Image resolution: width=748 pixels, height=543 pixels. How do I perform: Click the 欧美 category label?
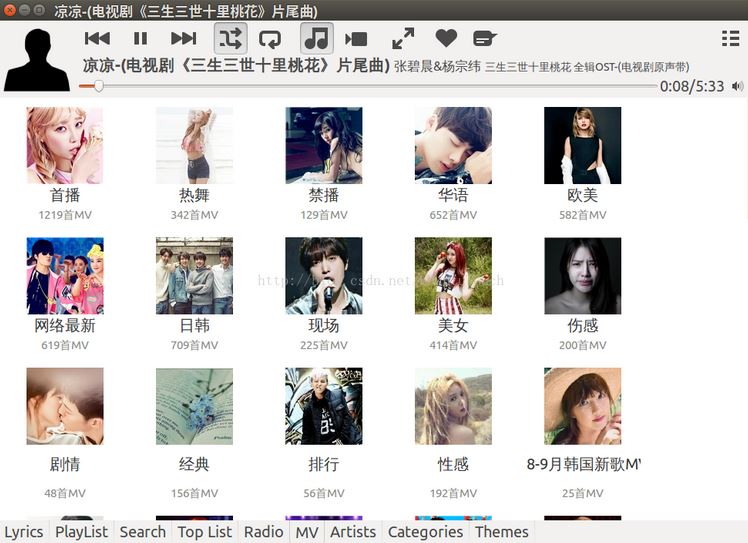click(x=582, y=195)
